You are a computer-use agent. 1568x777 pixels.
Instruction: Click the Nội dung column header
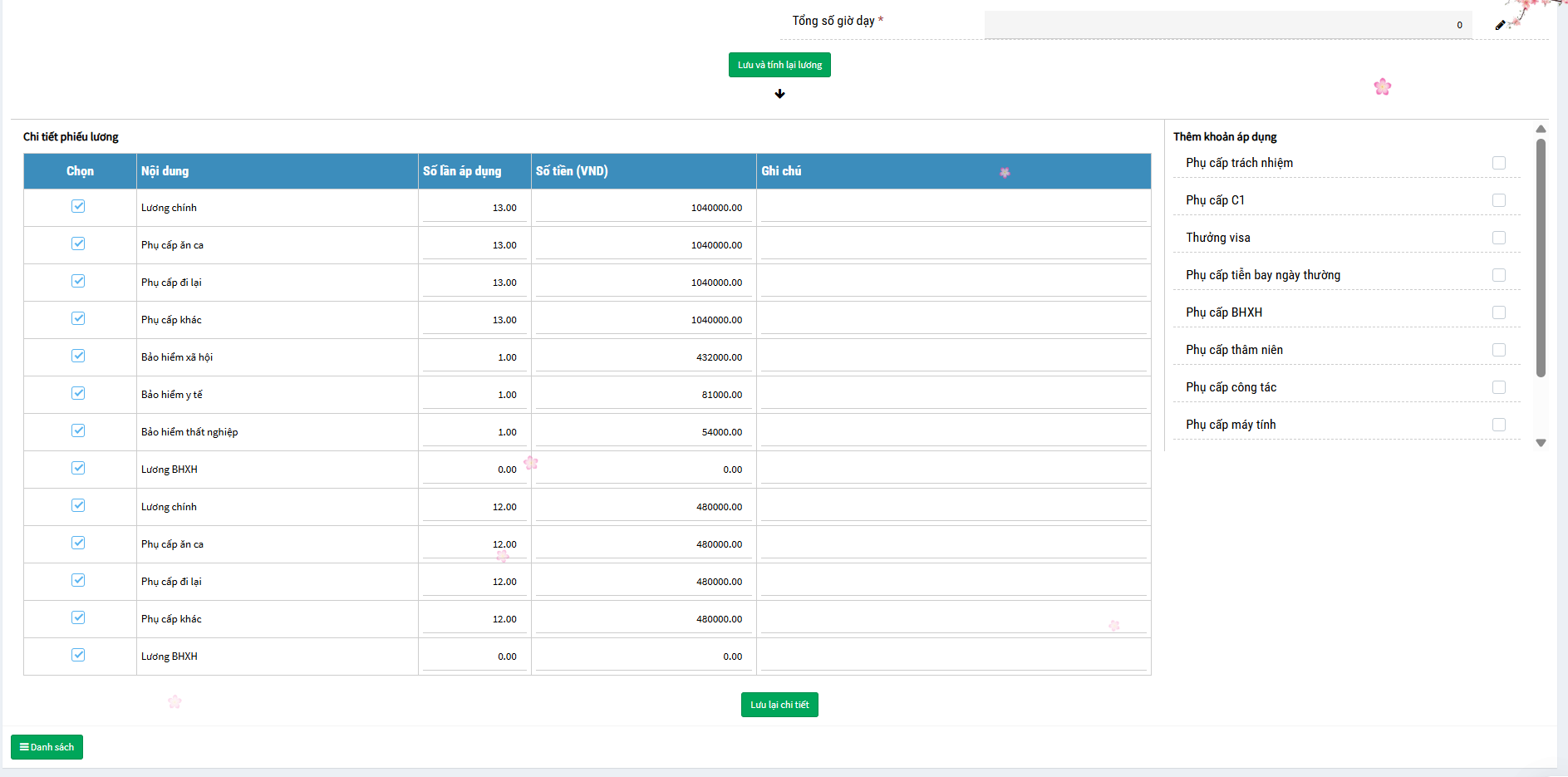pos(165,171)
